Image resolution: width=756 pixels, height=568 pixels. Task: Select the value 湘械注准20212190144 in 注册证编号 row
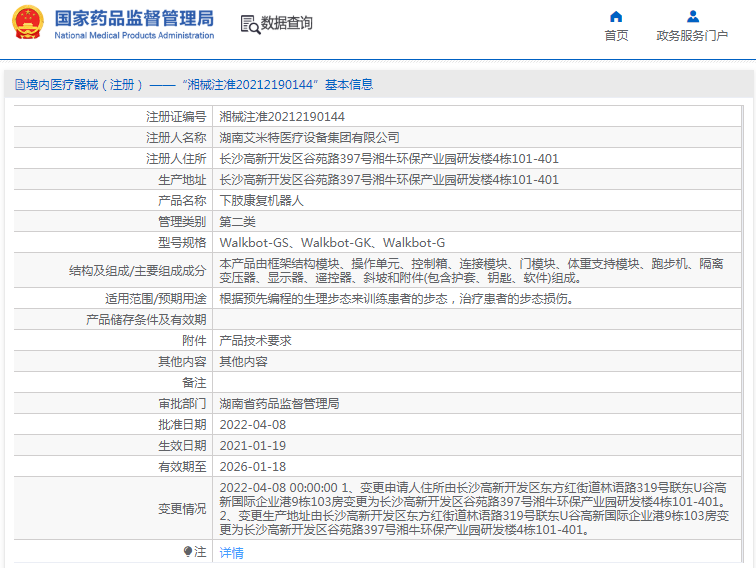click(282, 117)
